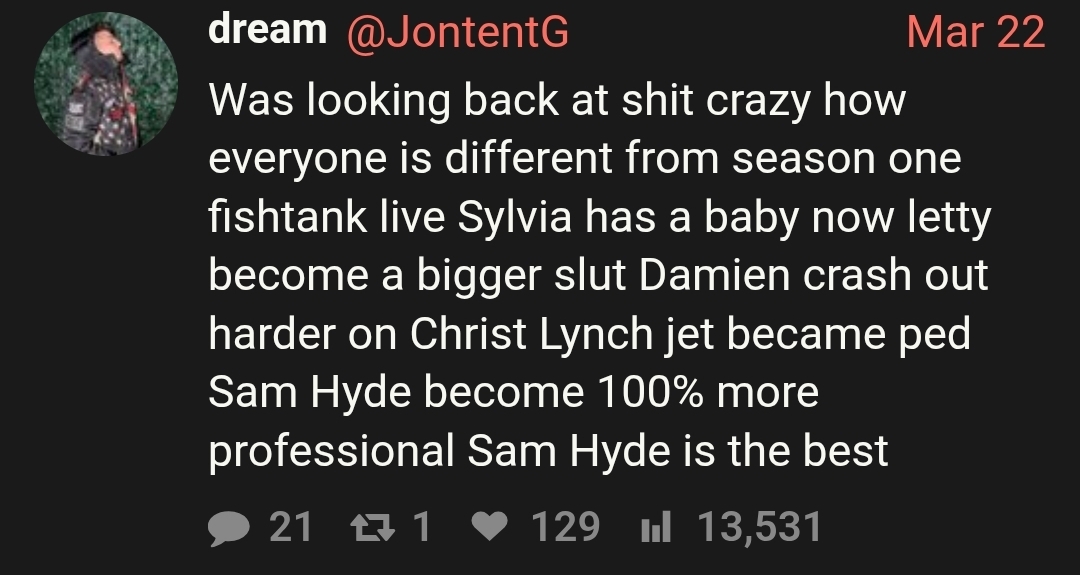Click the views count 13,531
The image size is (1080, 575).
tap(760, 527)
